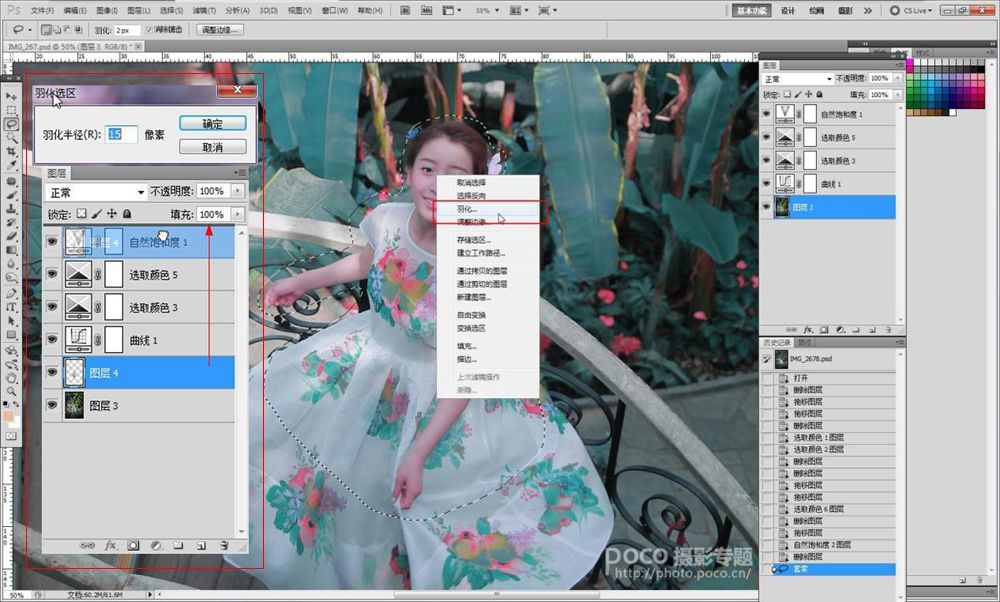Viewport: 1000px width, 602px height.
Task: Select the Eraser tool
Action: 11,236
